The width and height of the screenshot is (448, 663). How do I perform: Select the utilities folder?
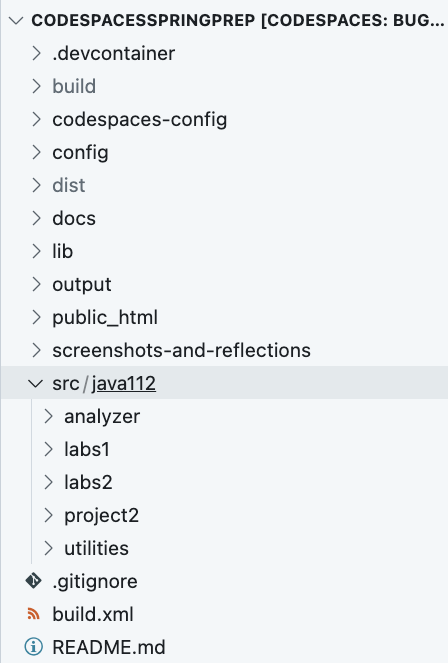click(224, 548)
